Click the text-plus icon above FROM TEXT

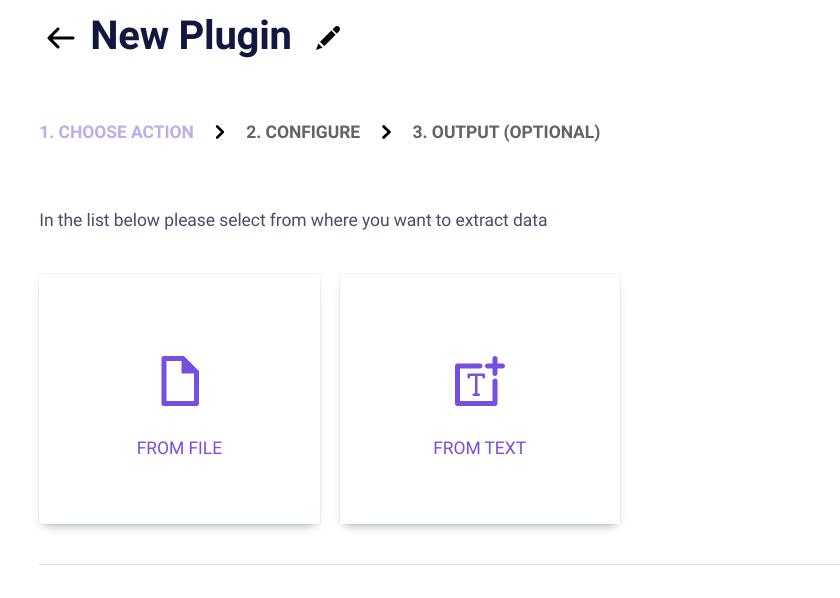click(480, 381)
